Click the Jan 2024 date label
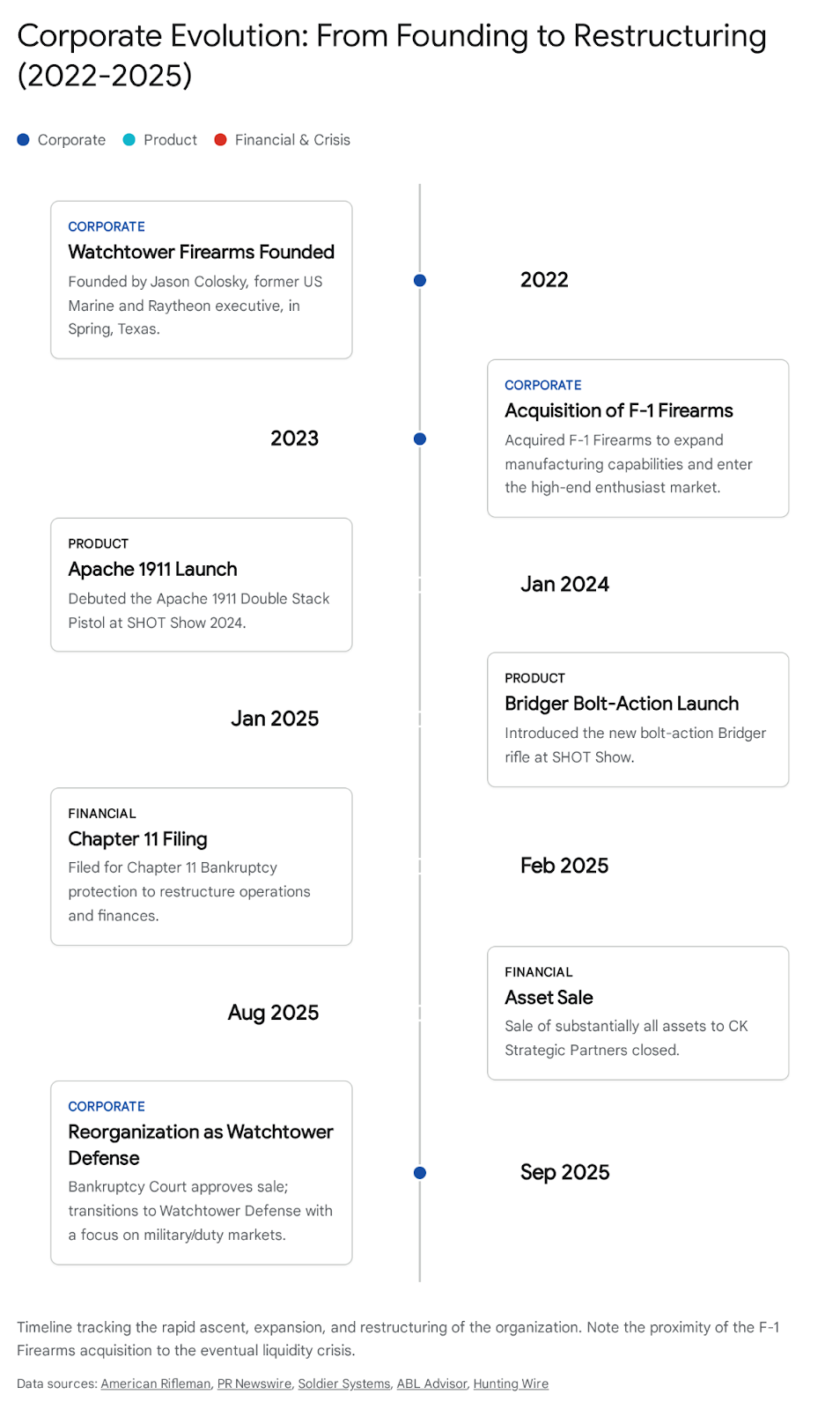 564,585
